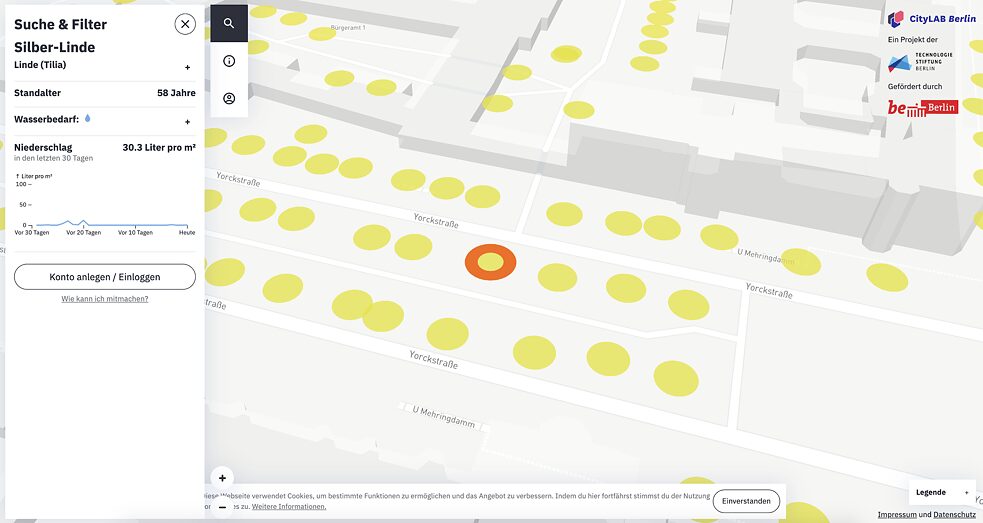Open the search magnifier panel

click(229, 23)
